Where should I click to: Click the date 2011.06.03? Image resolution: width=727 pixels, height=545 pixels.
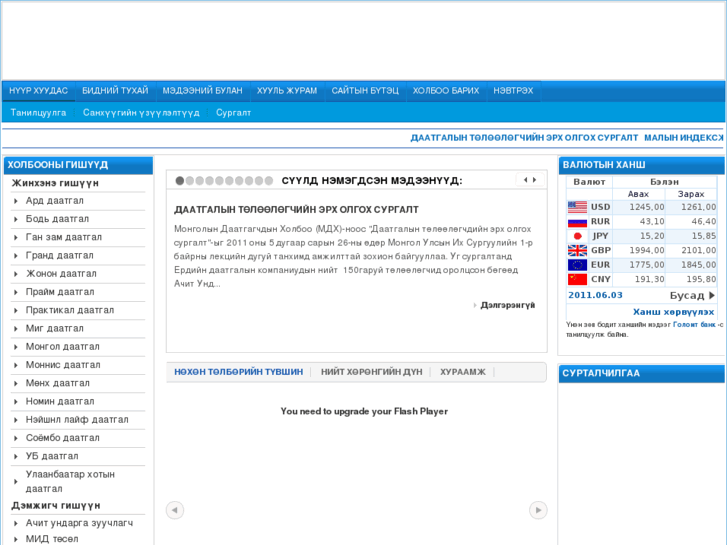tap(595, 295)
